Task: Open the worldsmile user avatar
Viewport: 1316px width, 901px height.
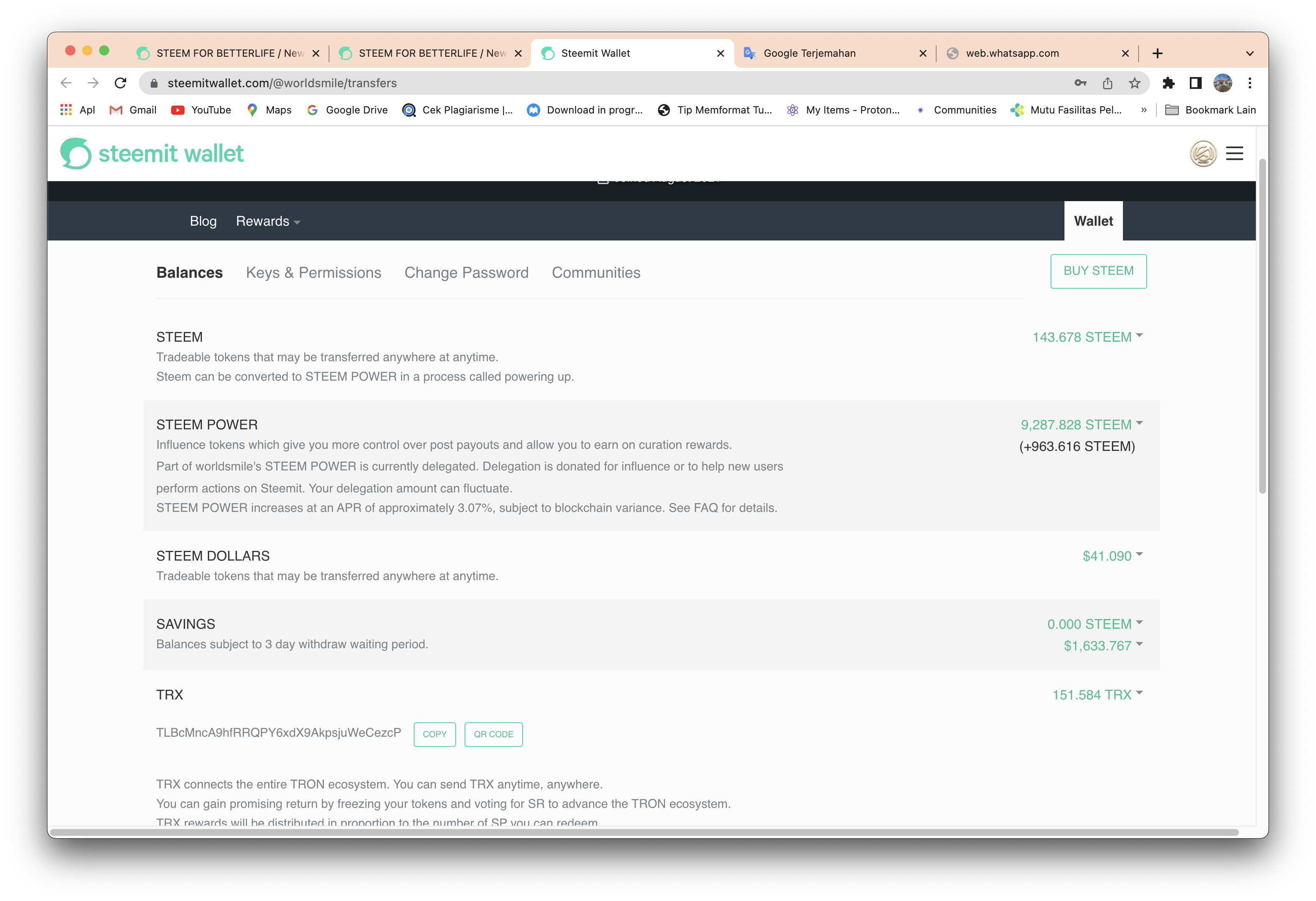Action: tap(1203, 153)
